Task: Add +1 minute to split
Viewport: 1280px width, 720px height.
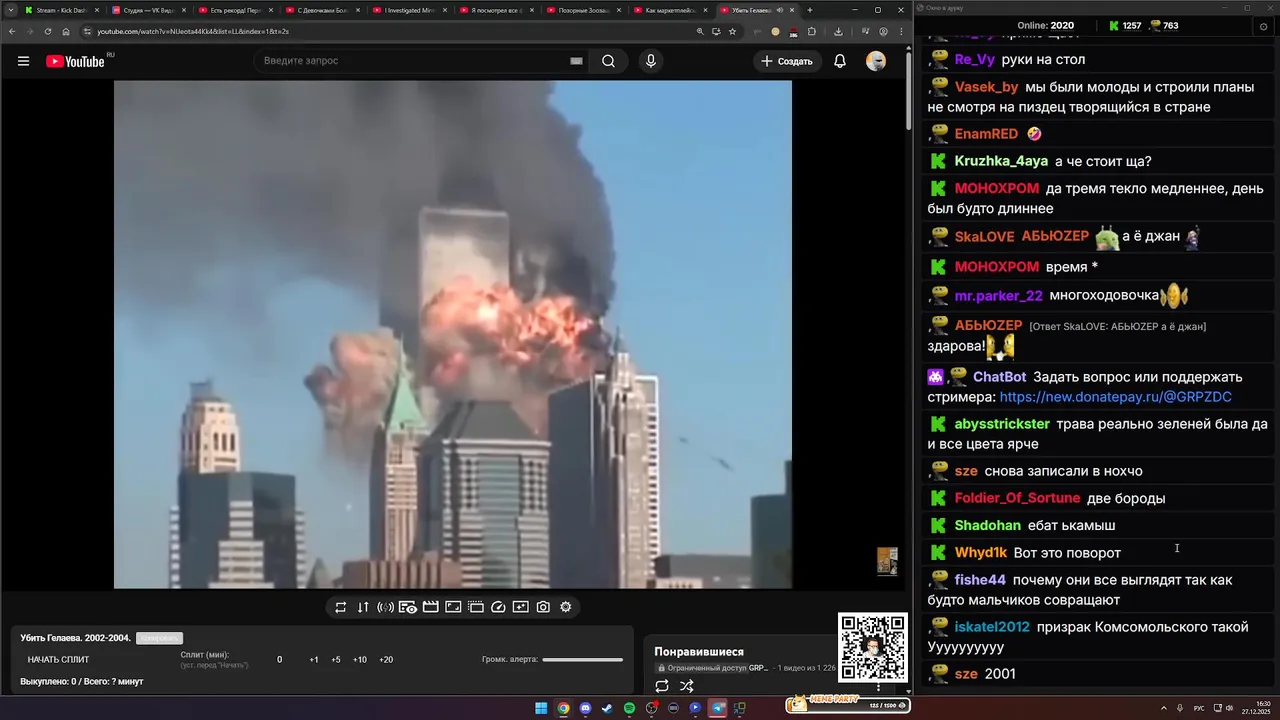Action: click(314, 660)
